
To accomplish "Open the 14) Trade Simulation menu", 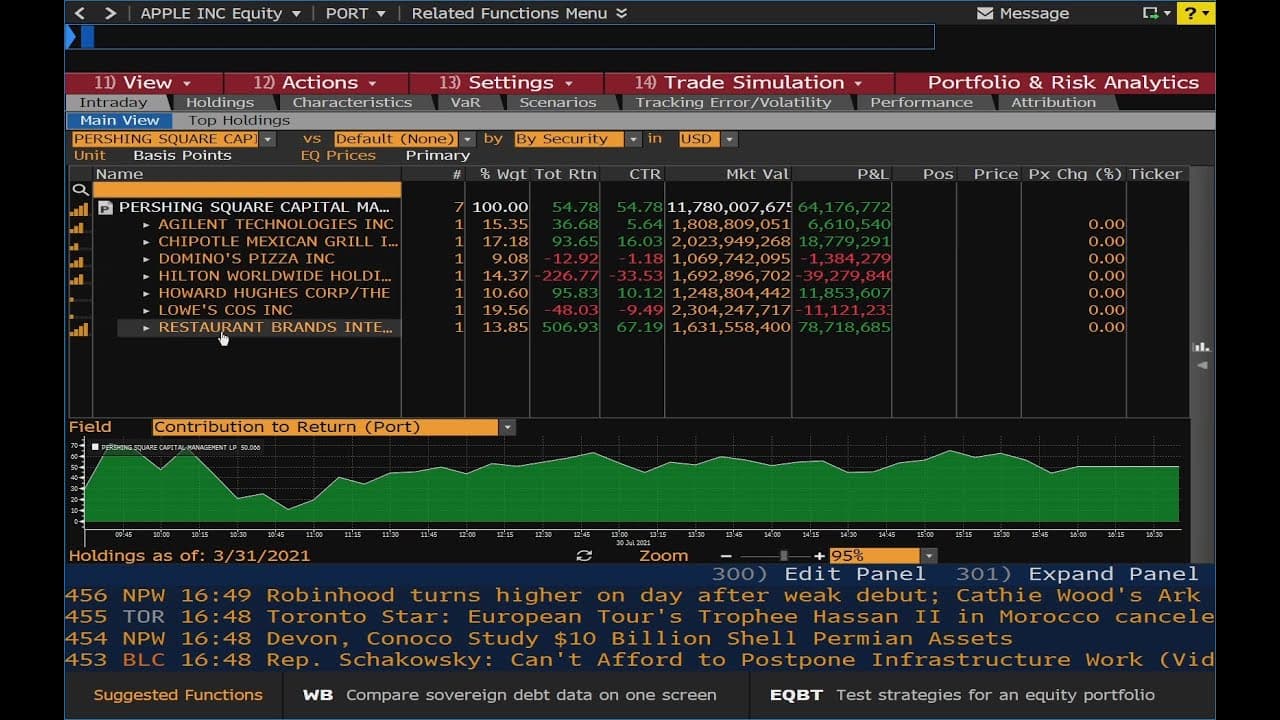I will (x=748, y=83).
